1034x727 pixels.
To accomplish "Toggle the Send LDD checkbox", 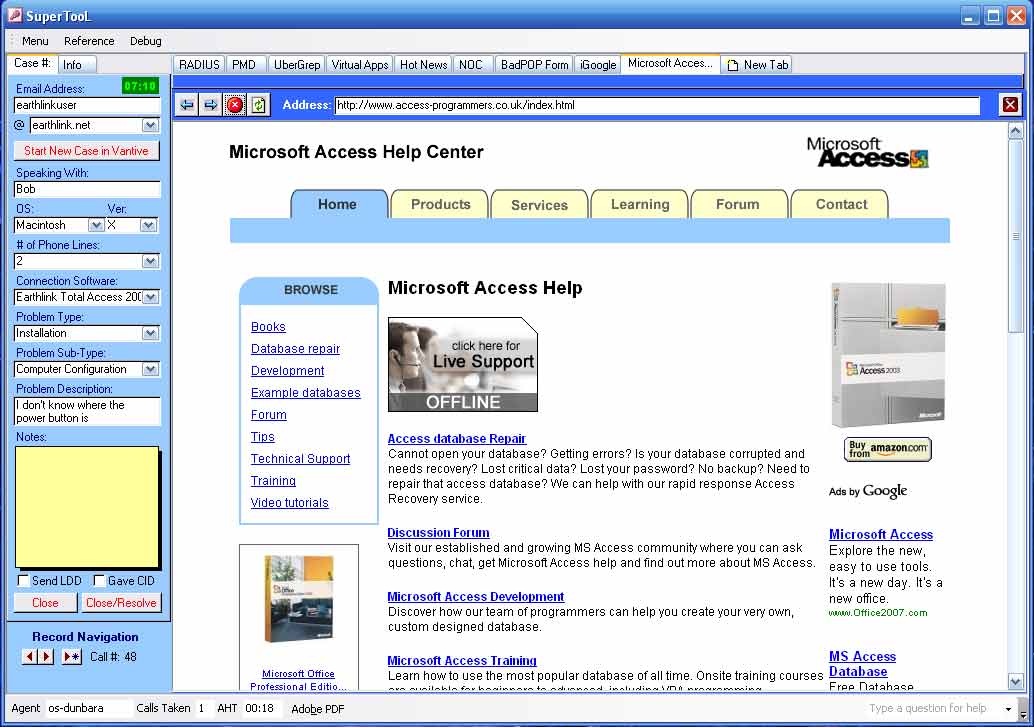I will [24, 581].
